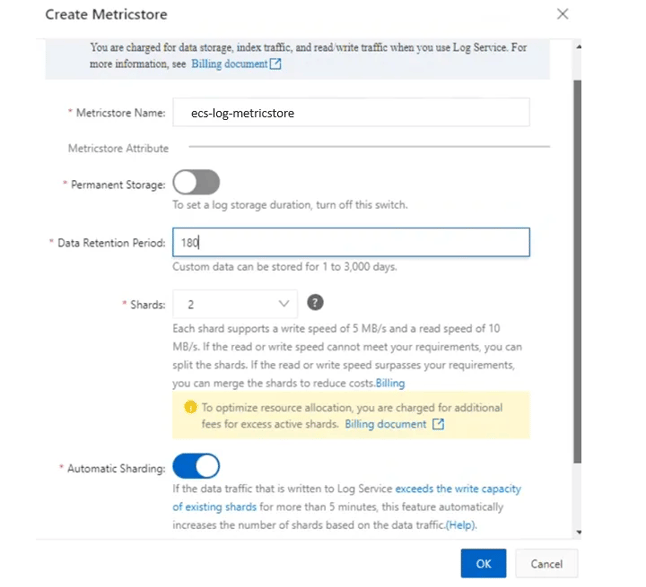Disable the Automatic Sharding switch
Image resolution: width=646 pixels, height=587 pixels.
[x=196, y=466]
